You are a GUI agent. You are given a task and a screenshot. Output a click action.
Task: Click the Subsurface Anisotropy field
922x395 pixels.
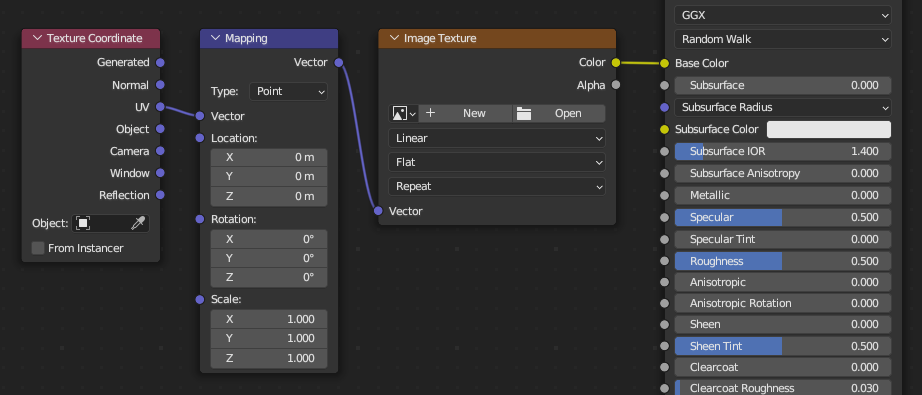[783, 173]
